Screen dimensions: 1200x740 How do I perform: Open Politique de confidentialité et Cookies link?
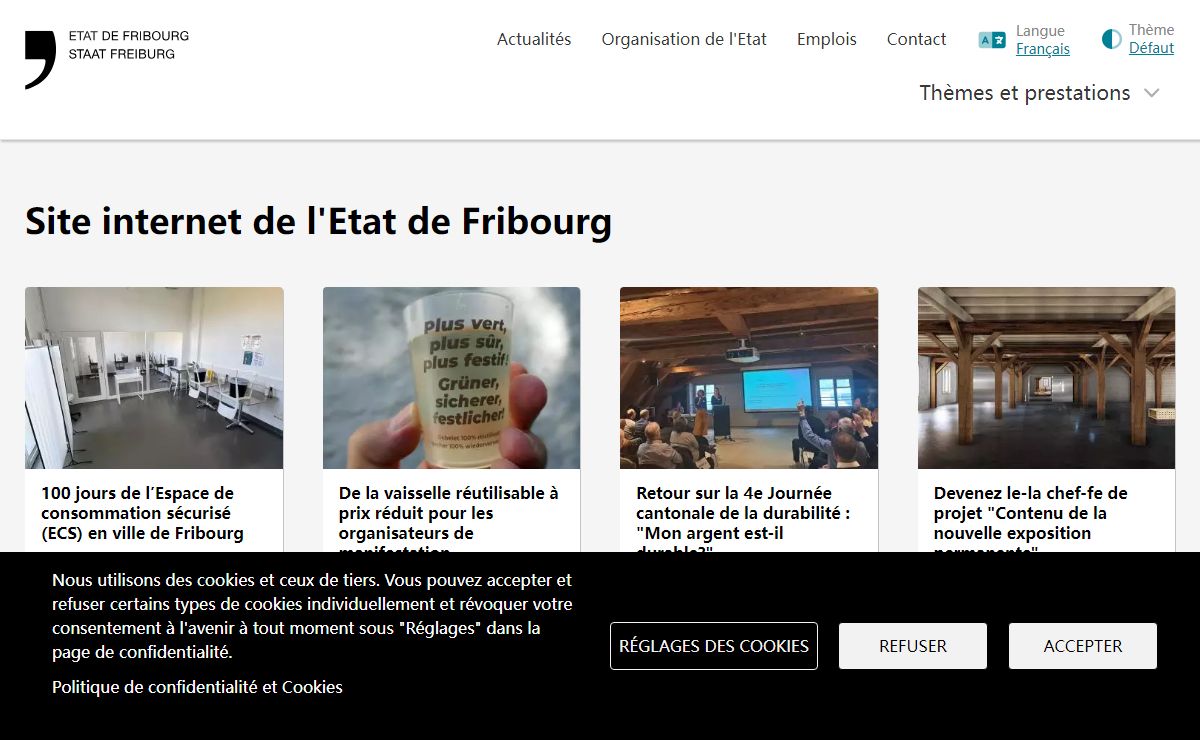pyautogui.click(x=197, y=687)
